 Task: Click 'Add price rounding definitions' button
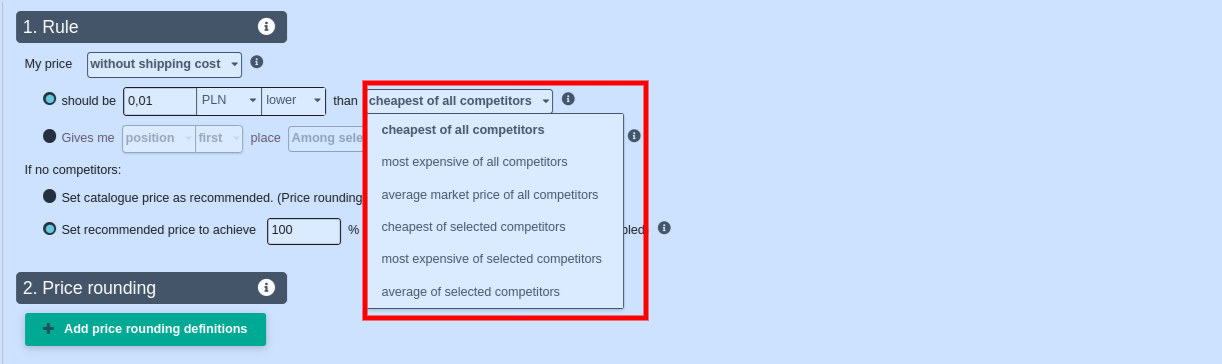[x=145, y=329]
